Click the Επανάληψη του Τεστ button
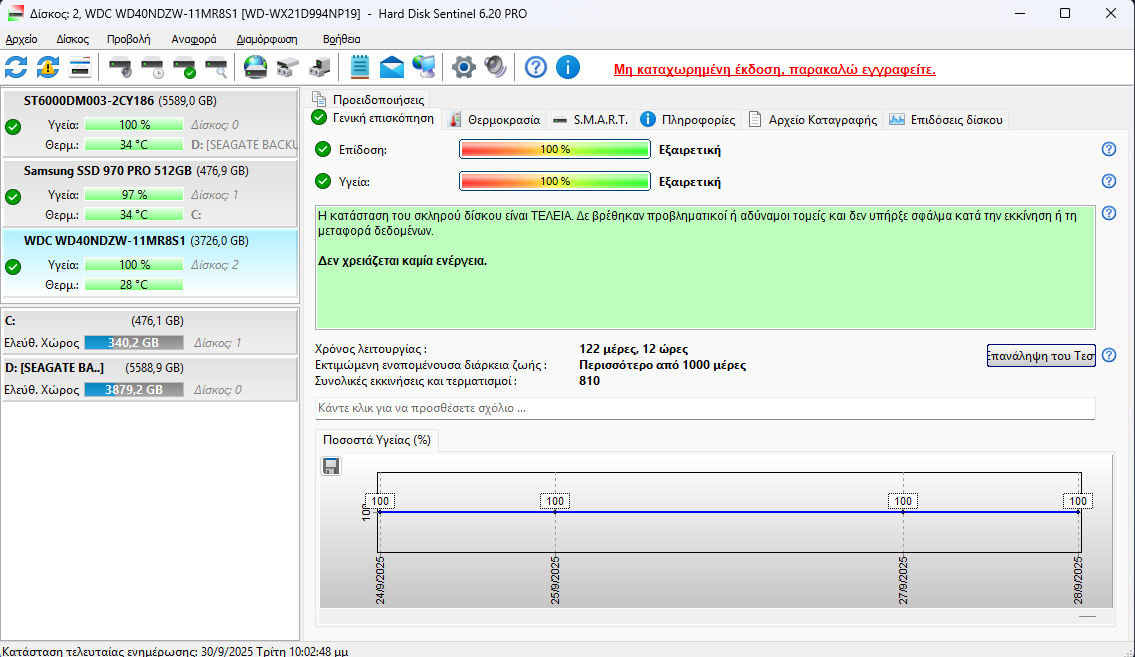This screenshot has height=657, width=1135. [x=1041, y=356]
